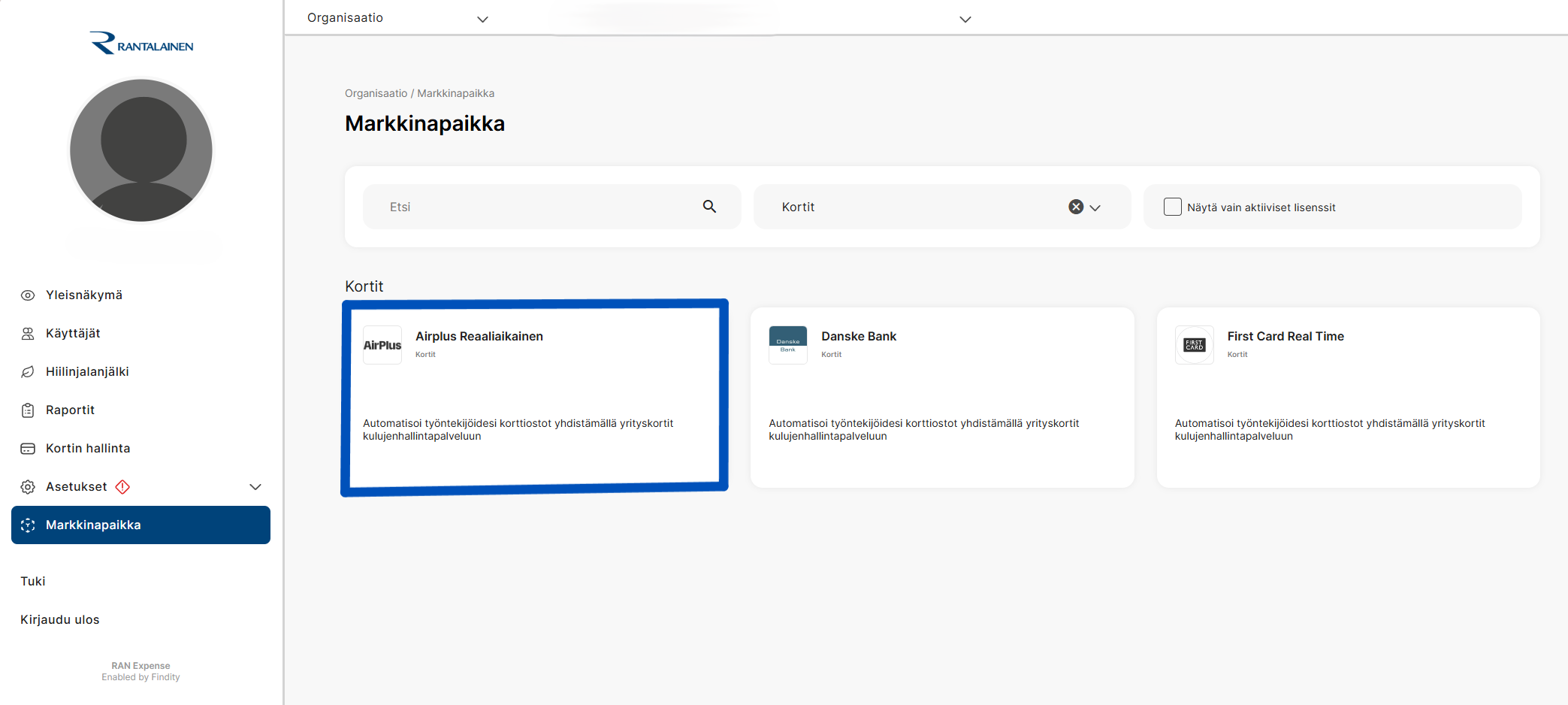
Task: Click the Yleisnäkymä eye icon
Action: [x=28, y=295]
